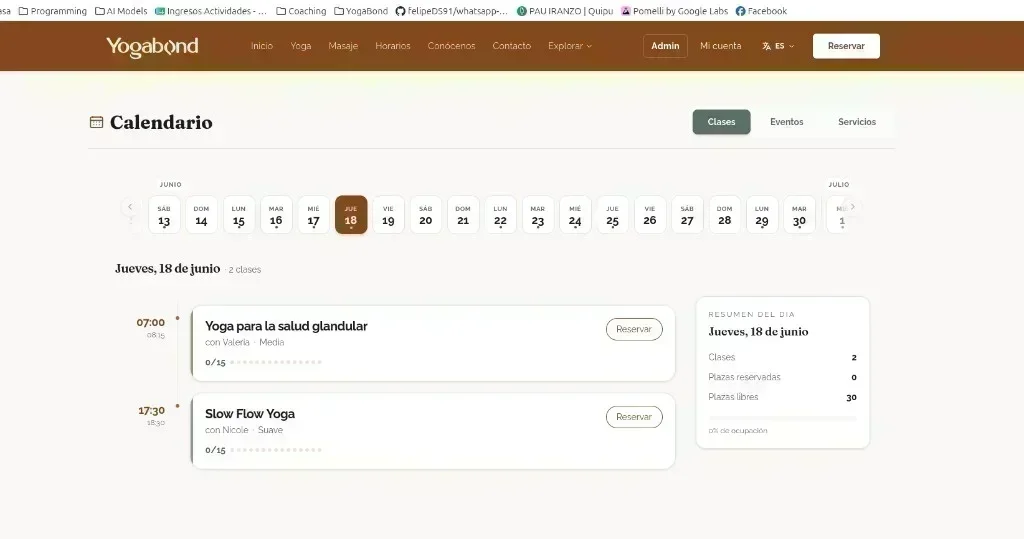Select Sunday 21 in date strip
The width and height of the screenshot is (1024, 539).
[463, 215]
